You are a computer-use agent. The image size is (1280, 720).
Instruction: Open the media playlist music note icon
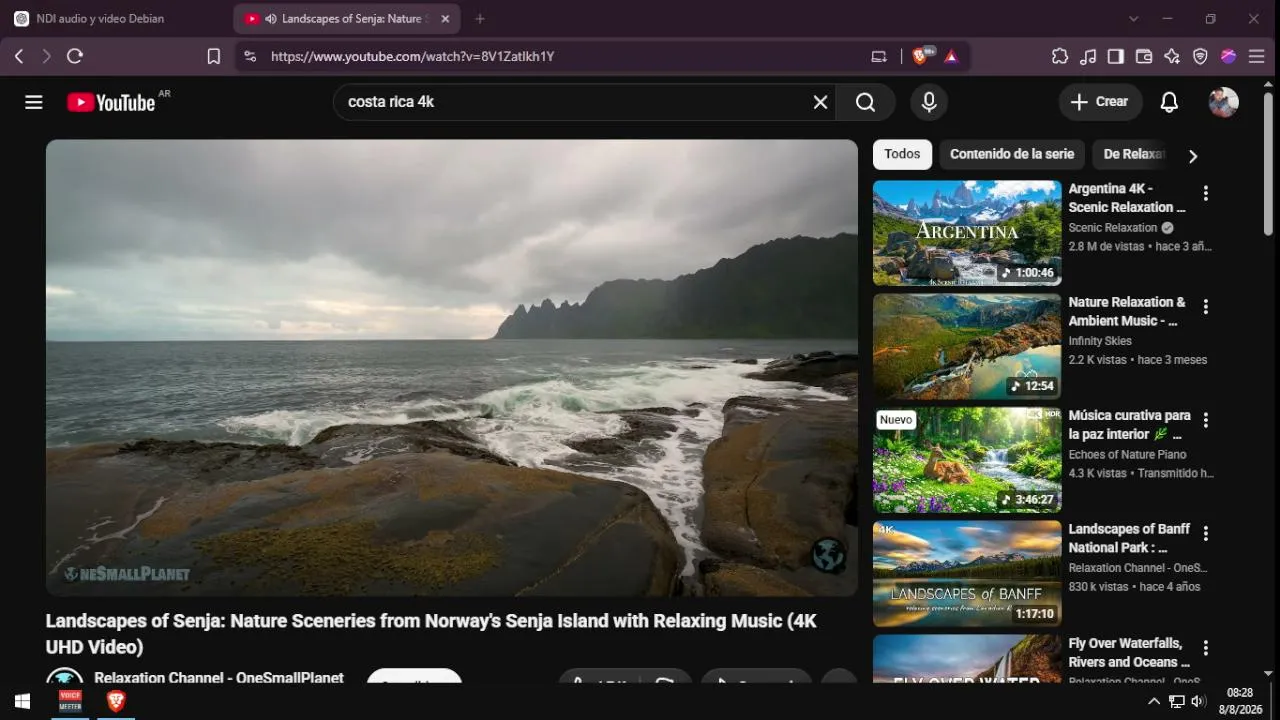(x=1088, y=57)
